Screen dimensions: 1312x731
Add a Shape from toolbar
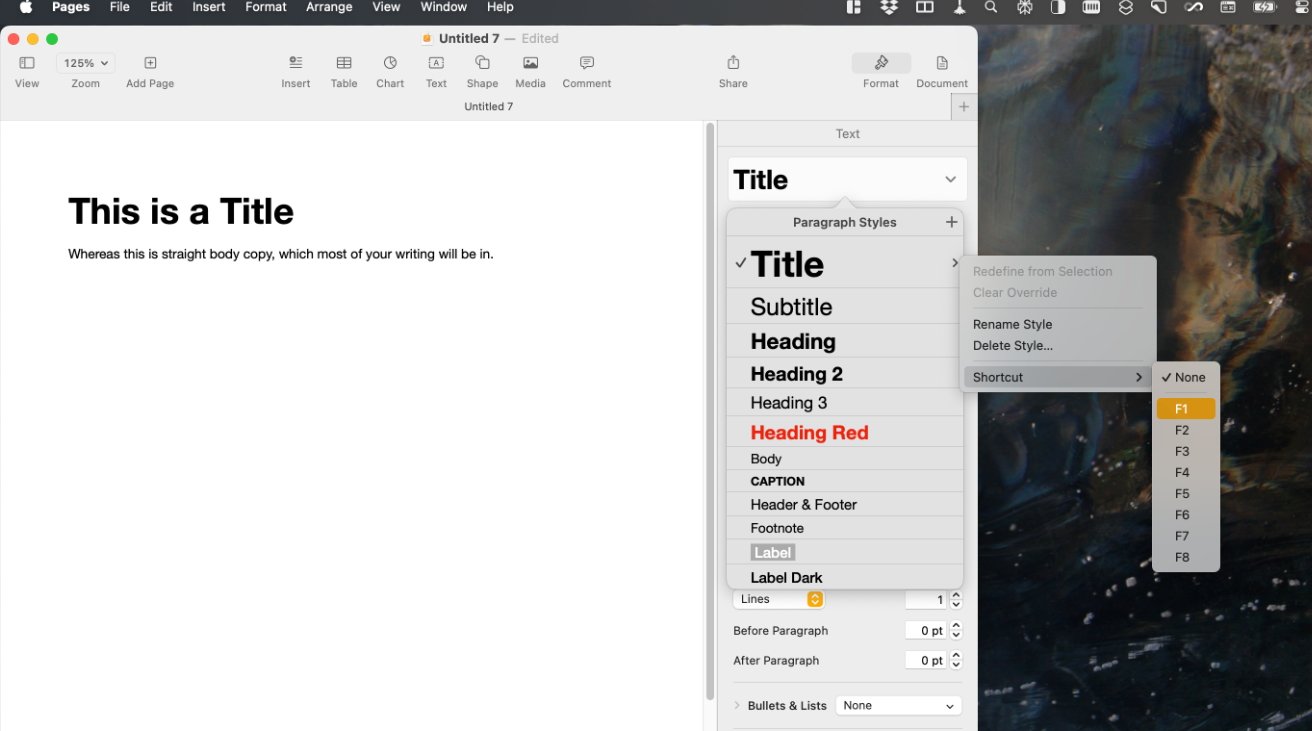click(x=482, y=63)
